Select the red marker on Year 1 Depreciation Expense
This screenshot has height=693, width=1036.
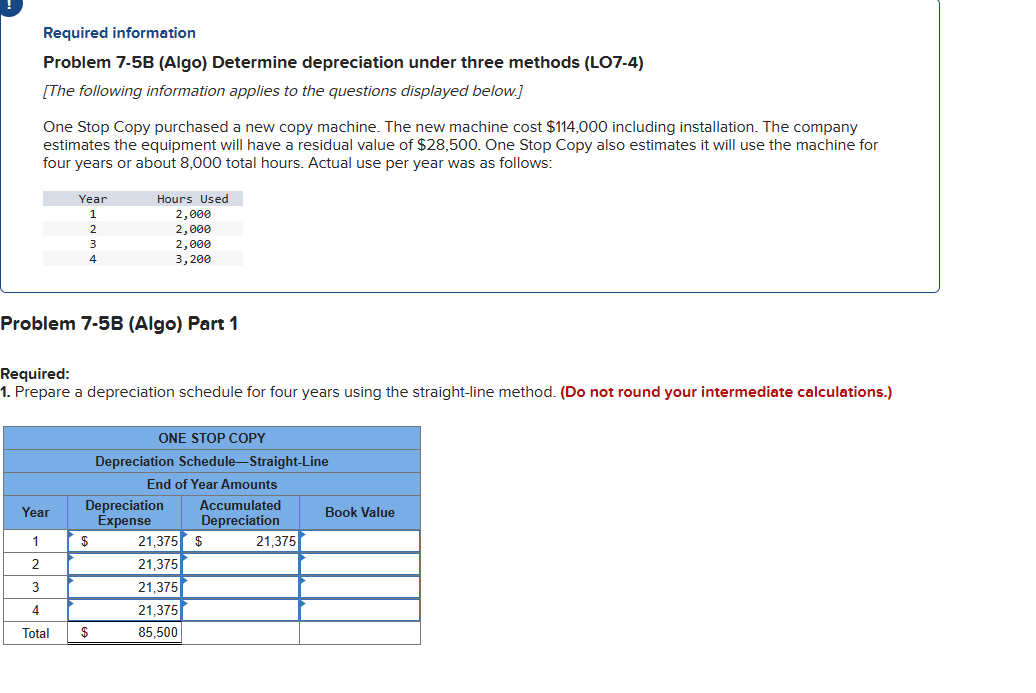[73, 535]
